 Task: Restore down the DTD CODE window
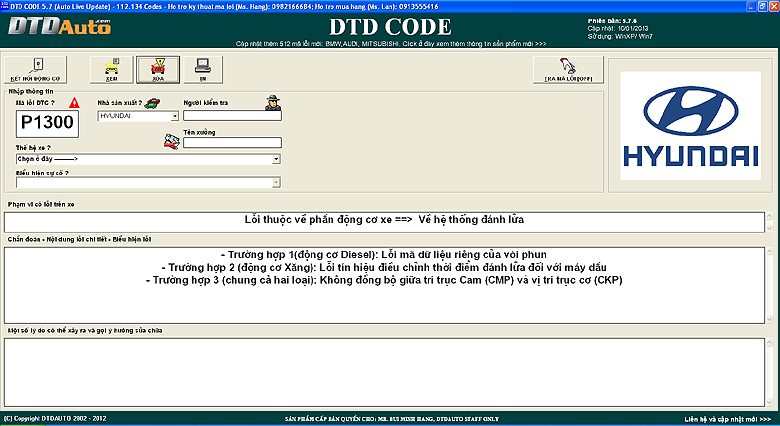(x=763, y=6)
